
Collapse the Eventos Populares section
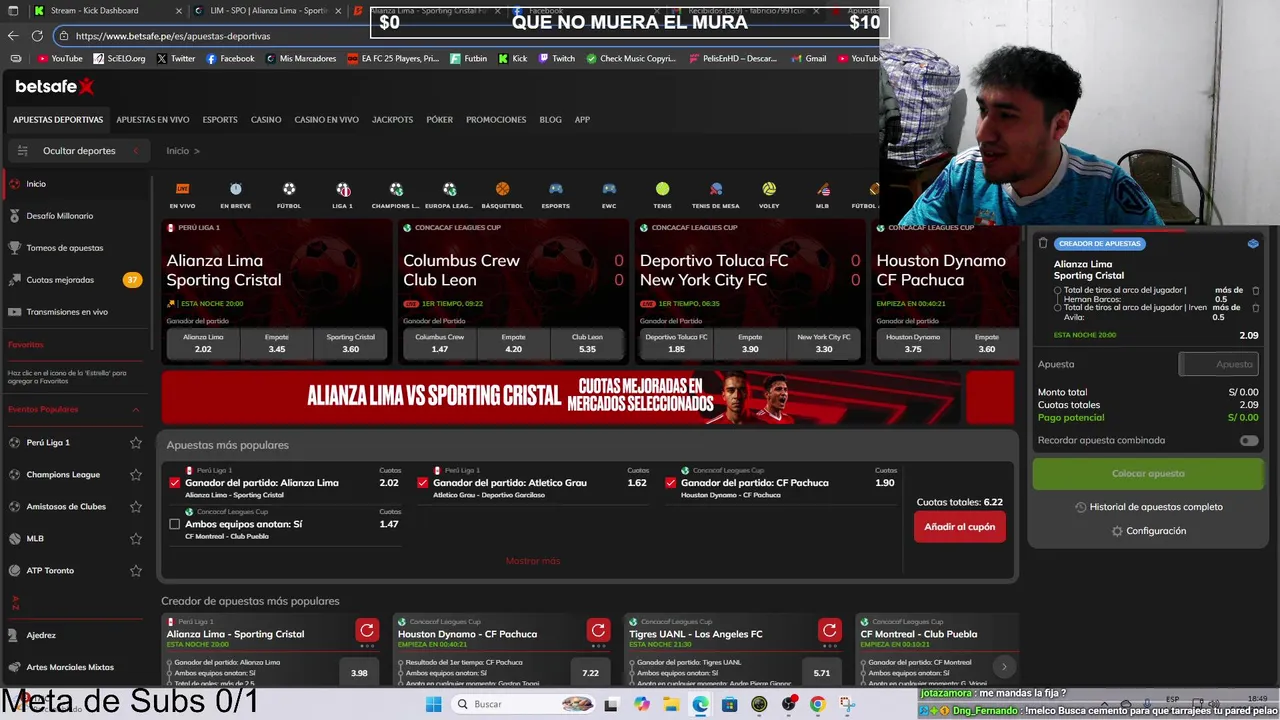[136, 409]
